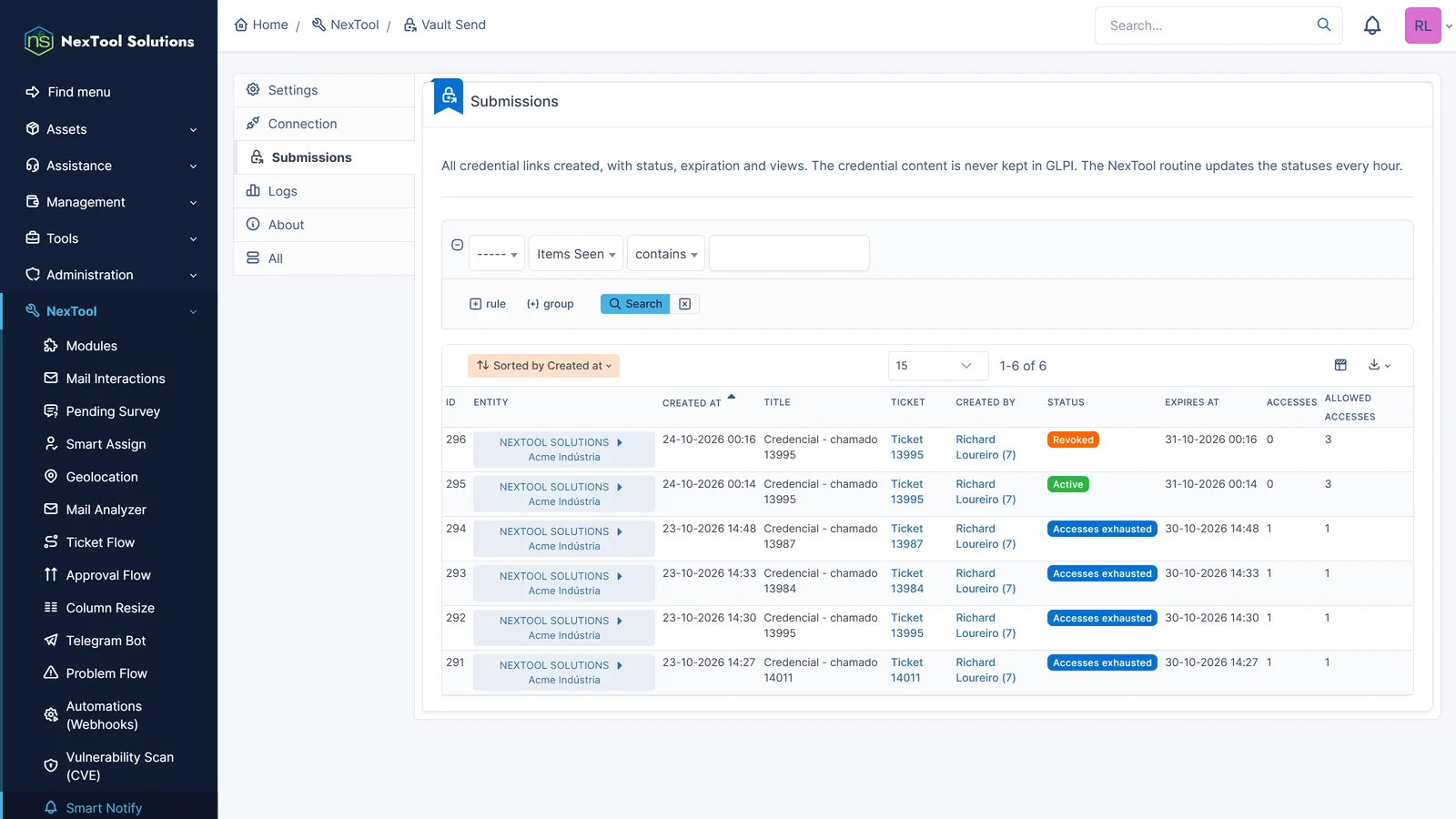
Task: Add a search group
Action: point(551,304)
